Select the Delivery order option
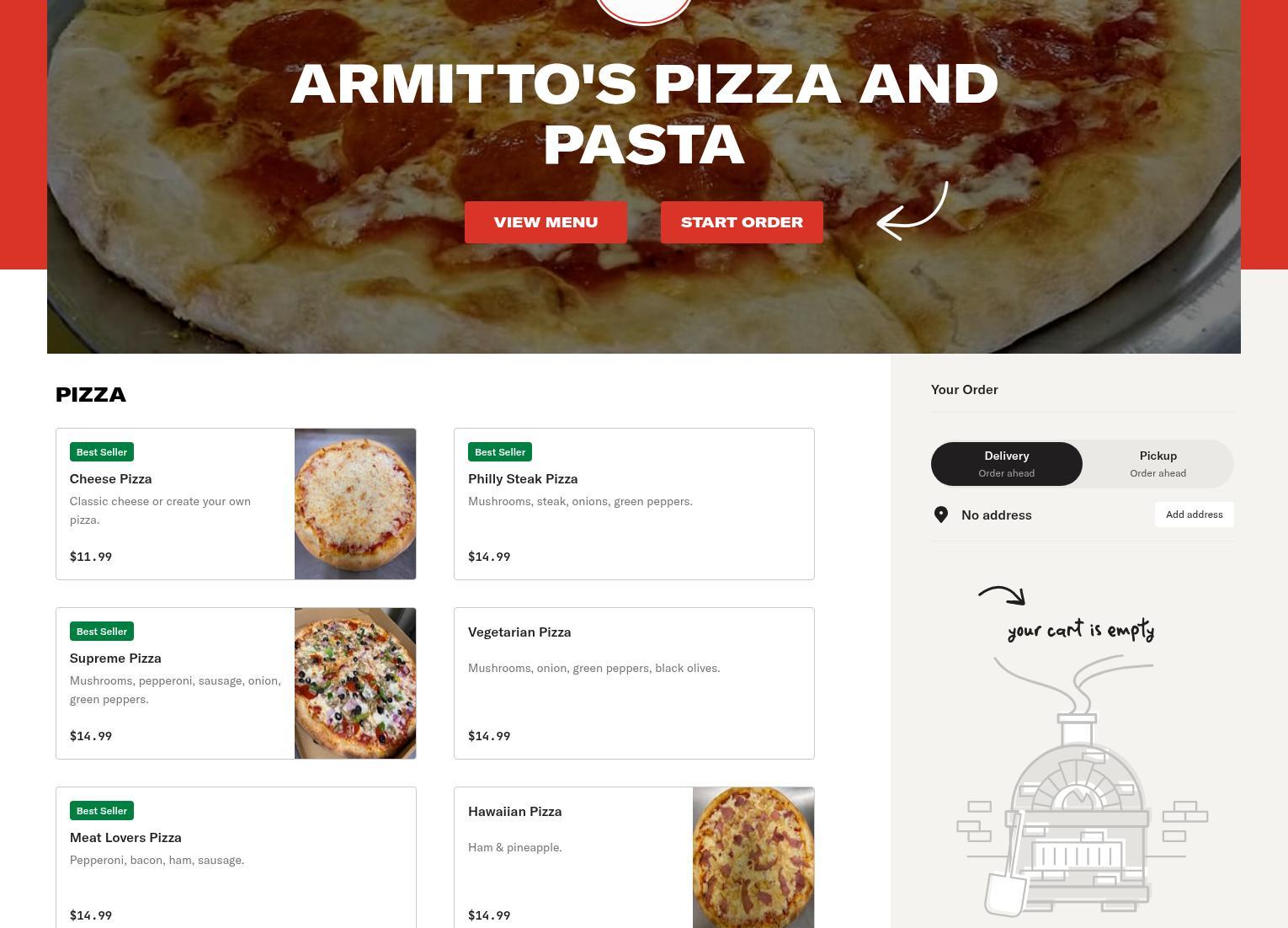The width and height of the screenshot is (1288, 928). [x=1007, y=464]
